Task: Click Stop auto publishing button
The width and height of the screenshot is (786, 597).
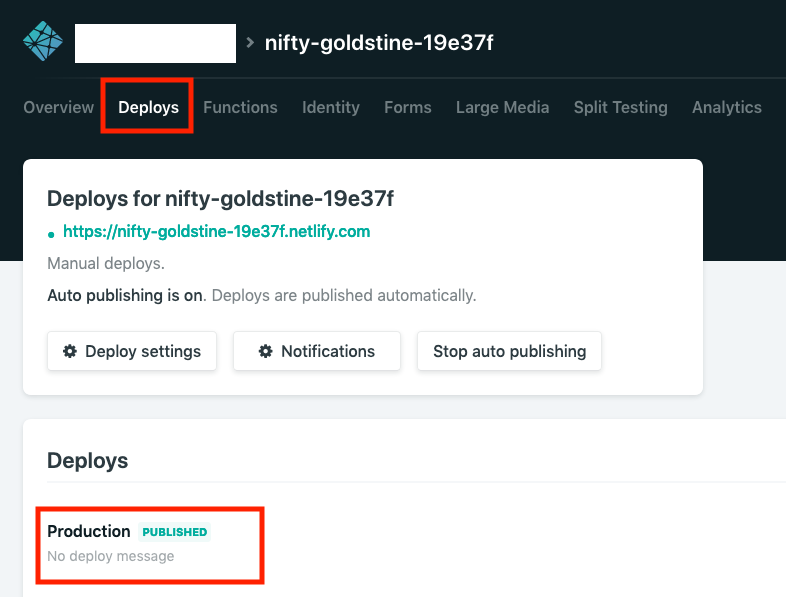Action: coord(509,351)
